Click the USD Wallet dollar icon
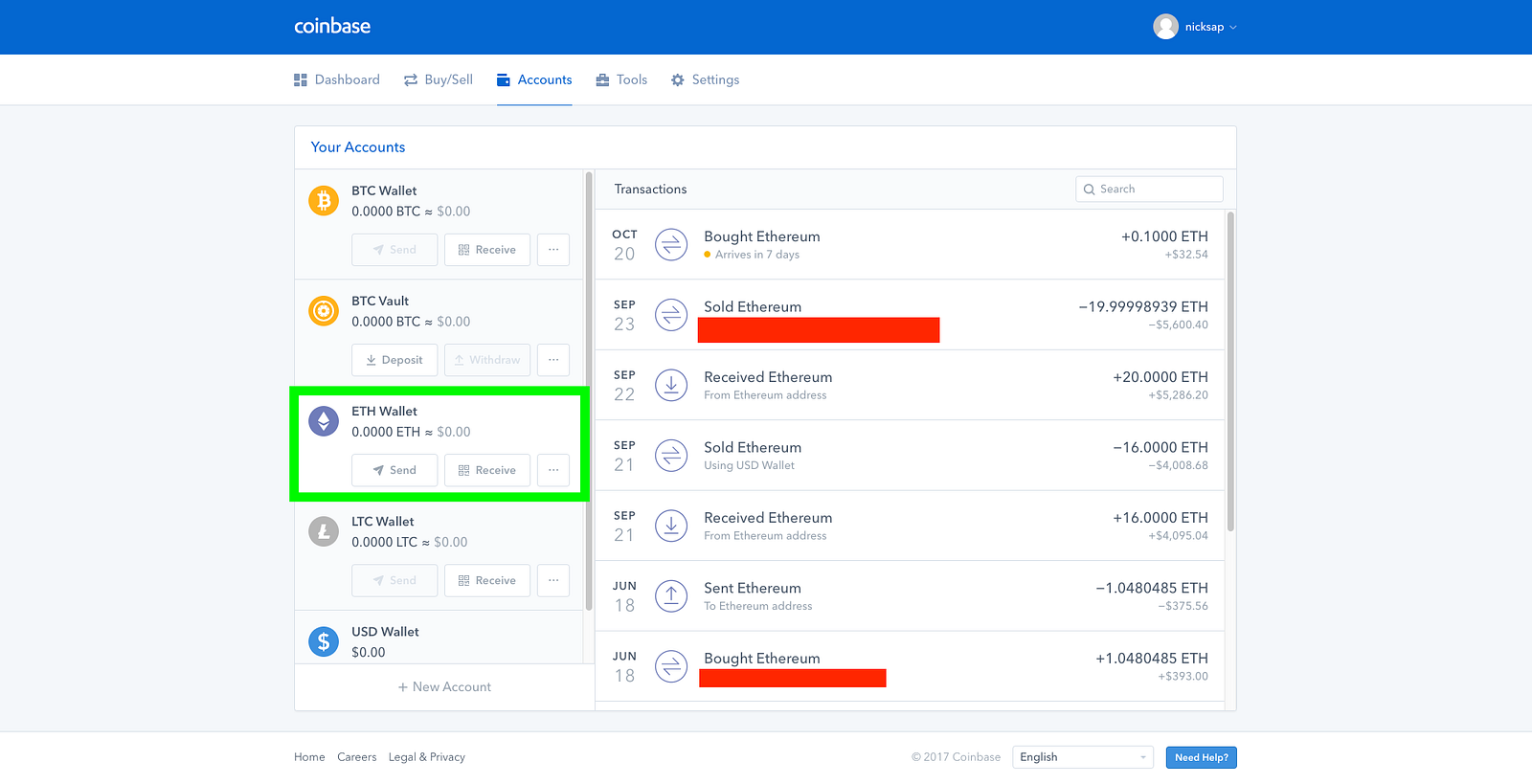Image resolution: width=1532 pixels, height=784 pixels. tap(324, 641)
